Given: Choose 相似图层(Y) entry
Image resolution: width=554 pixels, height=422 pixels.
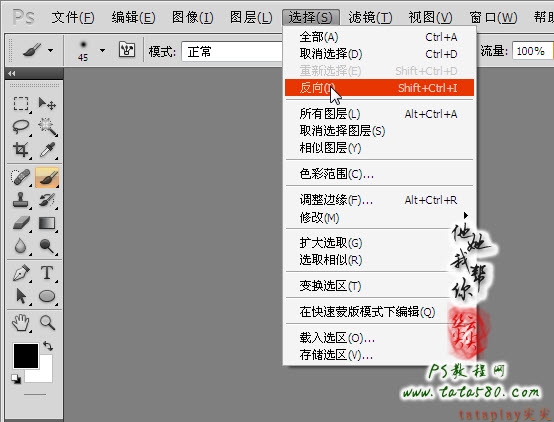Looking at the screenshot, I should pyautogui.click(x=379, y=148).
